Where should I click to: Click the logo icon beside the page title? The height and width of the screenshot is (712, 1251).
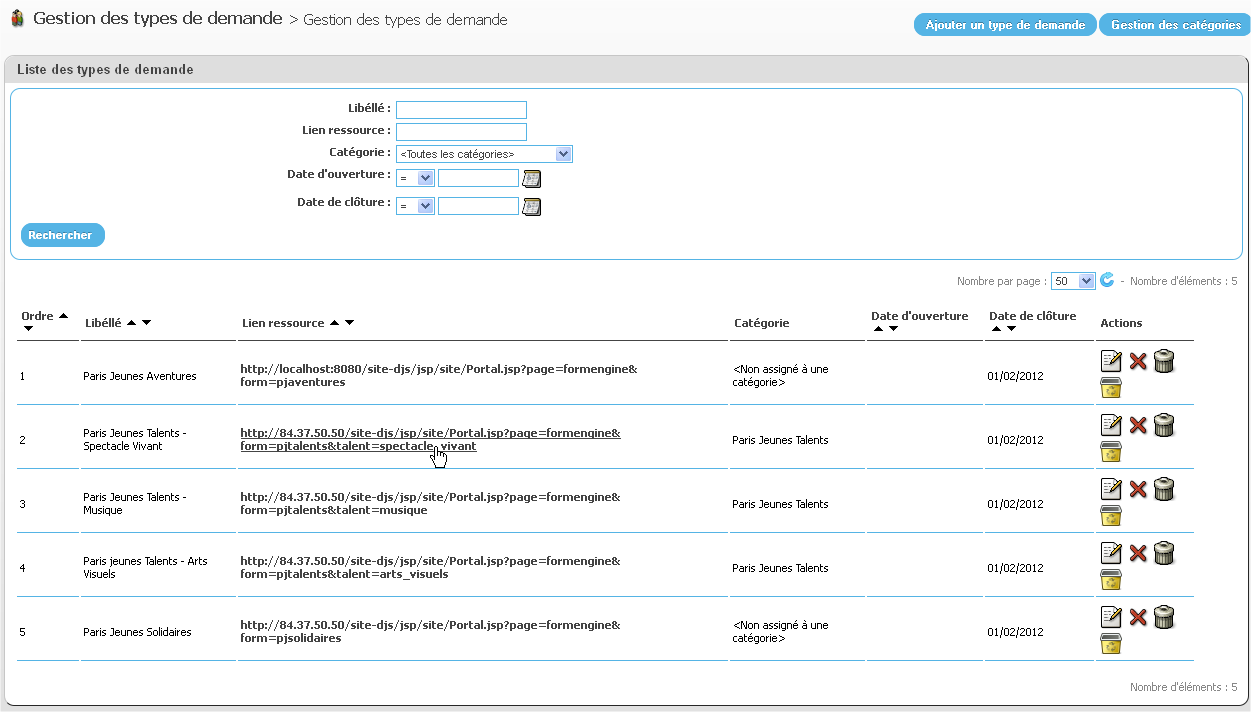tap(17, 18)
